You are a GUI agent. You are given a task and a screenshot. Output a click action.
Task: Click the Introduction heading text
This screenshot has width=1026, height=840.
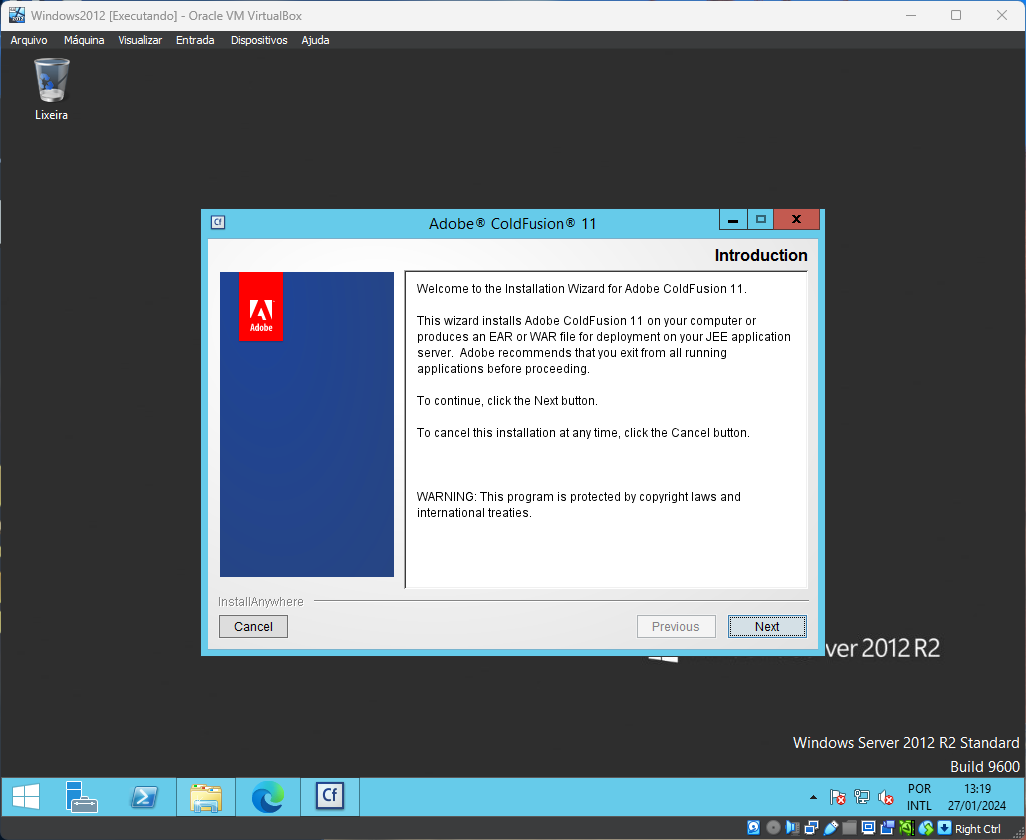point(761,255)
